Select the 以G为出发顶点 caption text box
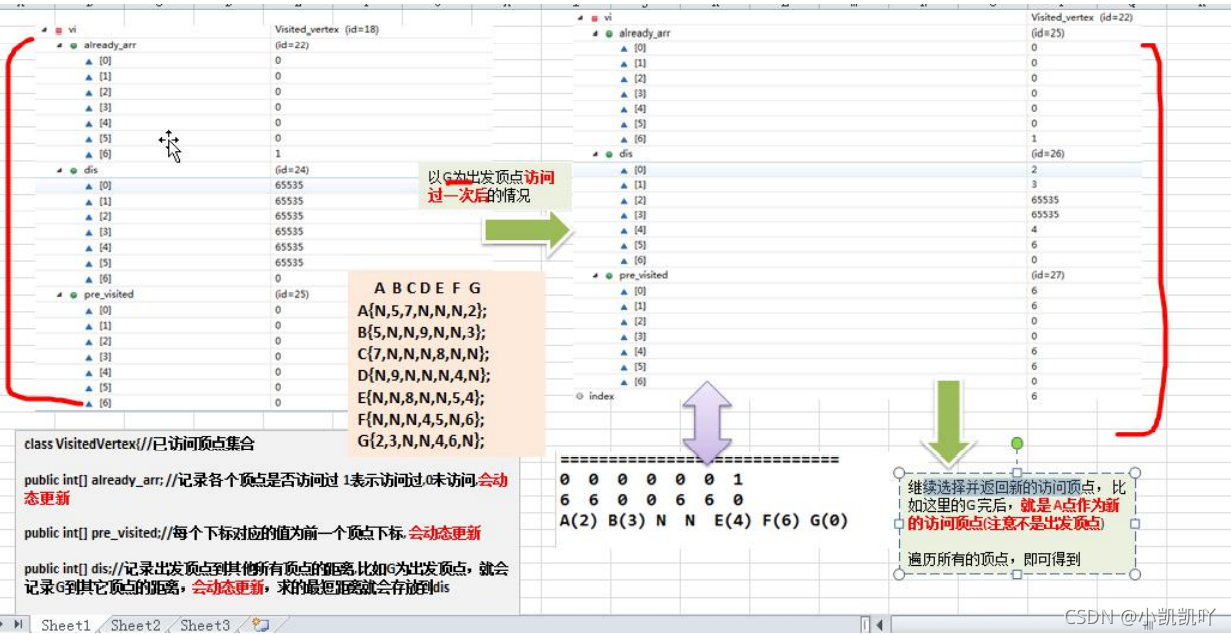Viewport: 1231px width, 635px height. [x=494, y=187]
